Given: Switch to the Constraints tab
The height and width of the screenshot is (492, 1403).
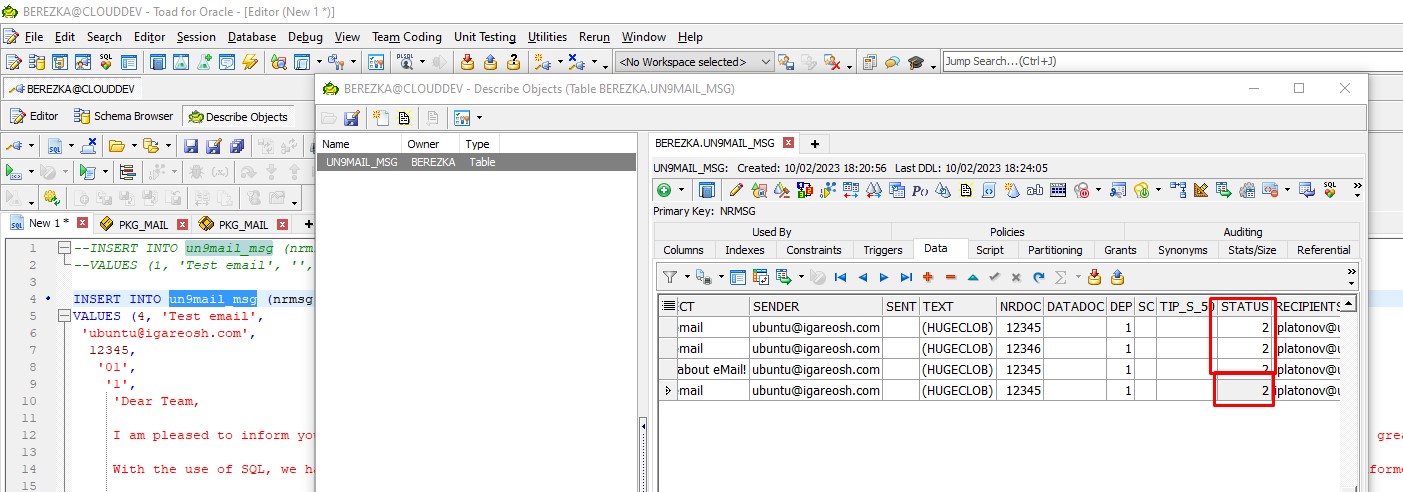Looking at the screenshot, I should pos(813,250).
